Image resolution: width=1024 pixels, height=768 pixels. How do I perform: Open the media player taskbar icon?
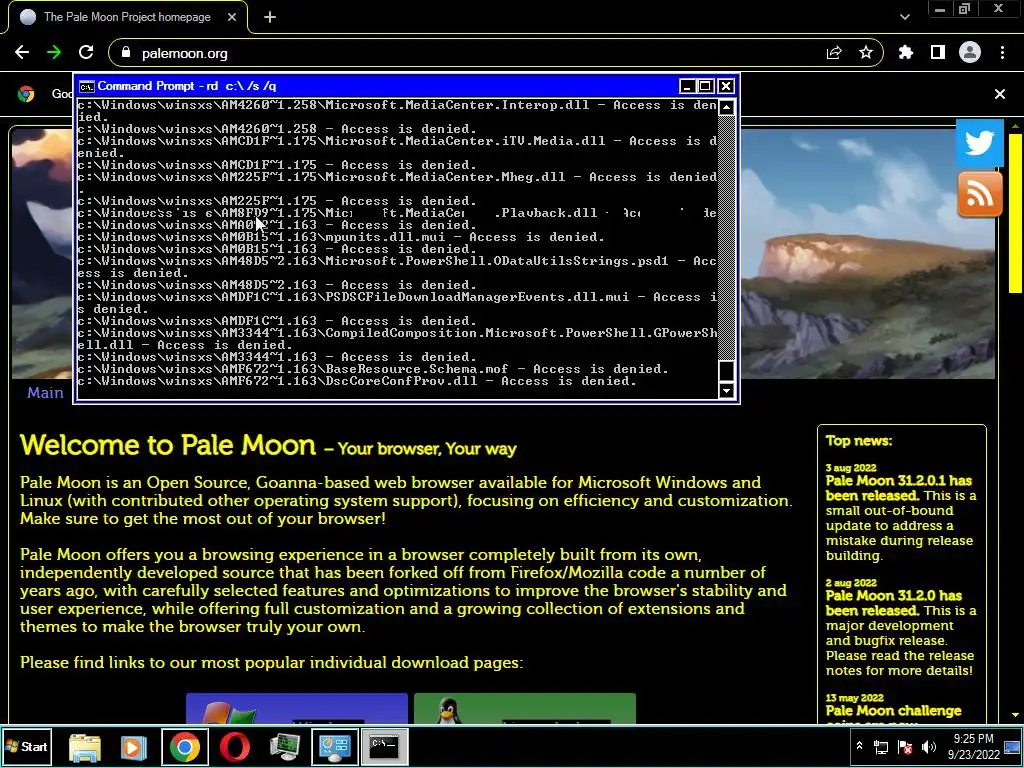(134, 747)
